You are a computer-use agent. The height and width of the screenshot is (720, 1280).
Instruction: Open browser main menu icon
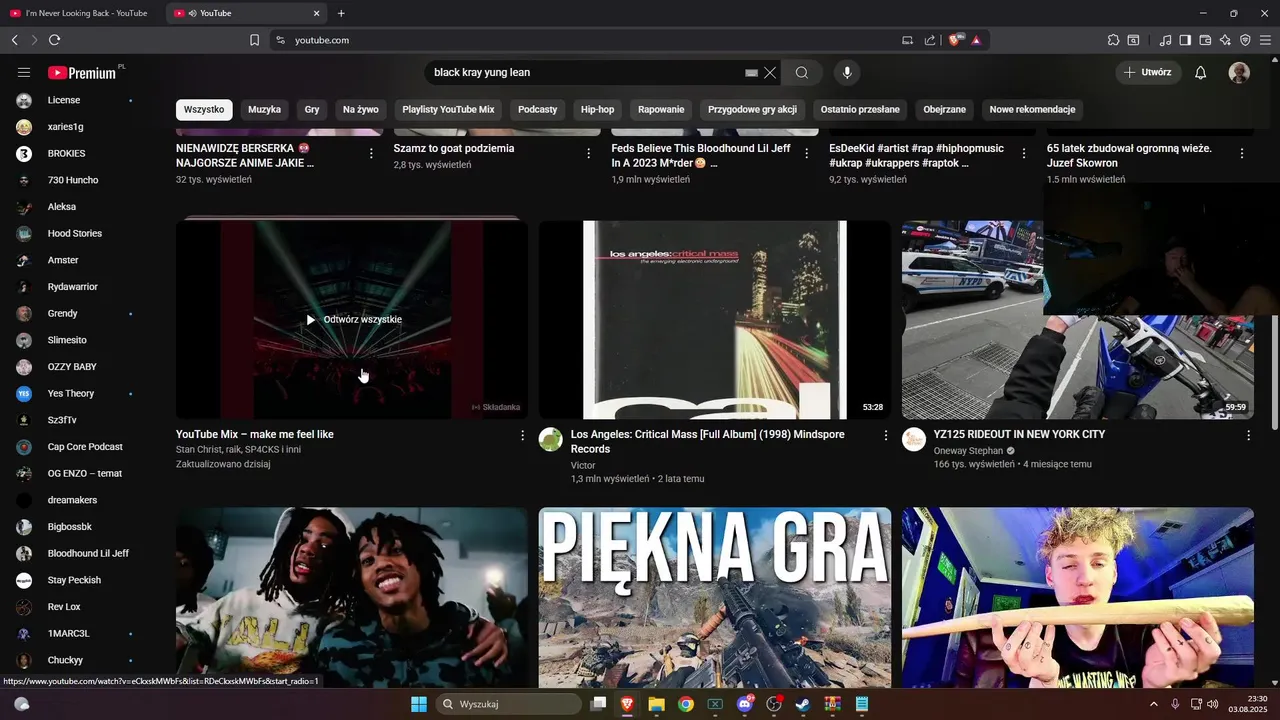click(1265, 40)
